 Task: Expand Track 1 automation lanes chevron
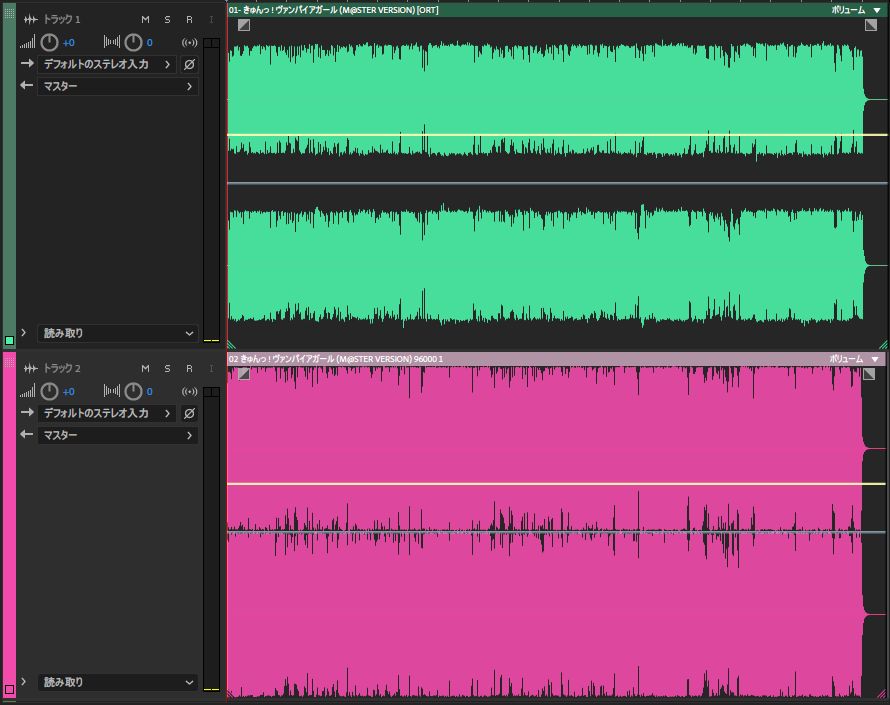click(23, 333)
